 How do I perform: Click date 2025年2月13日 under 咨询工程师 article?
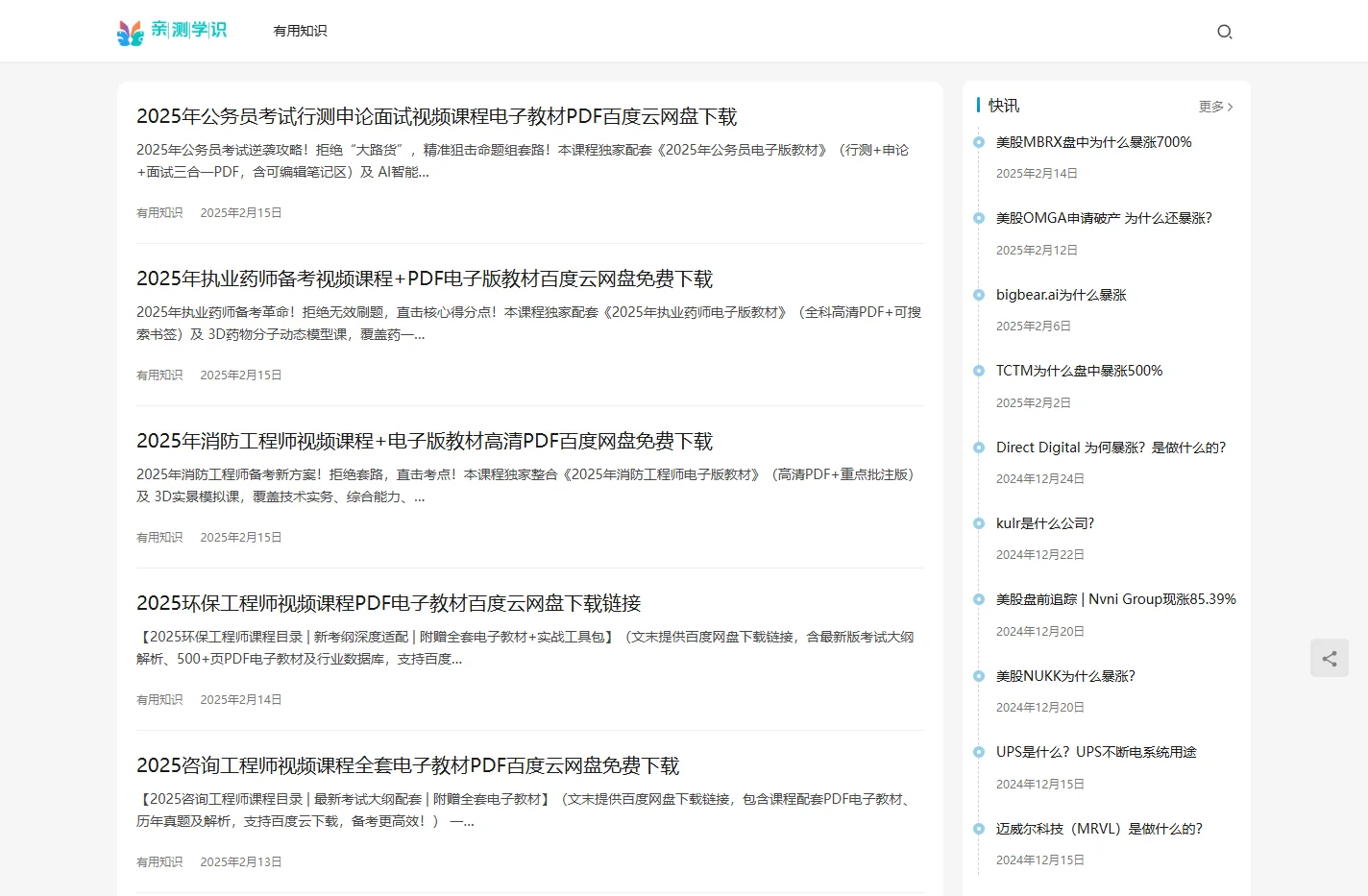(241, 862)
